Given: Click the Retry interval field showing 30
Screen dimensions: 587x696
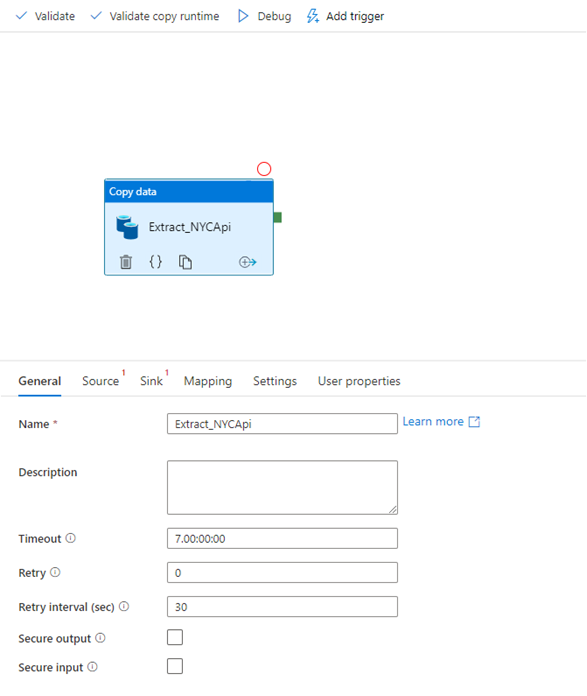Looking at the screenshot, I should coord(282,607).
